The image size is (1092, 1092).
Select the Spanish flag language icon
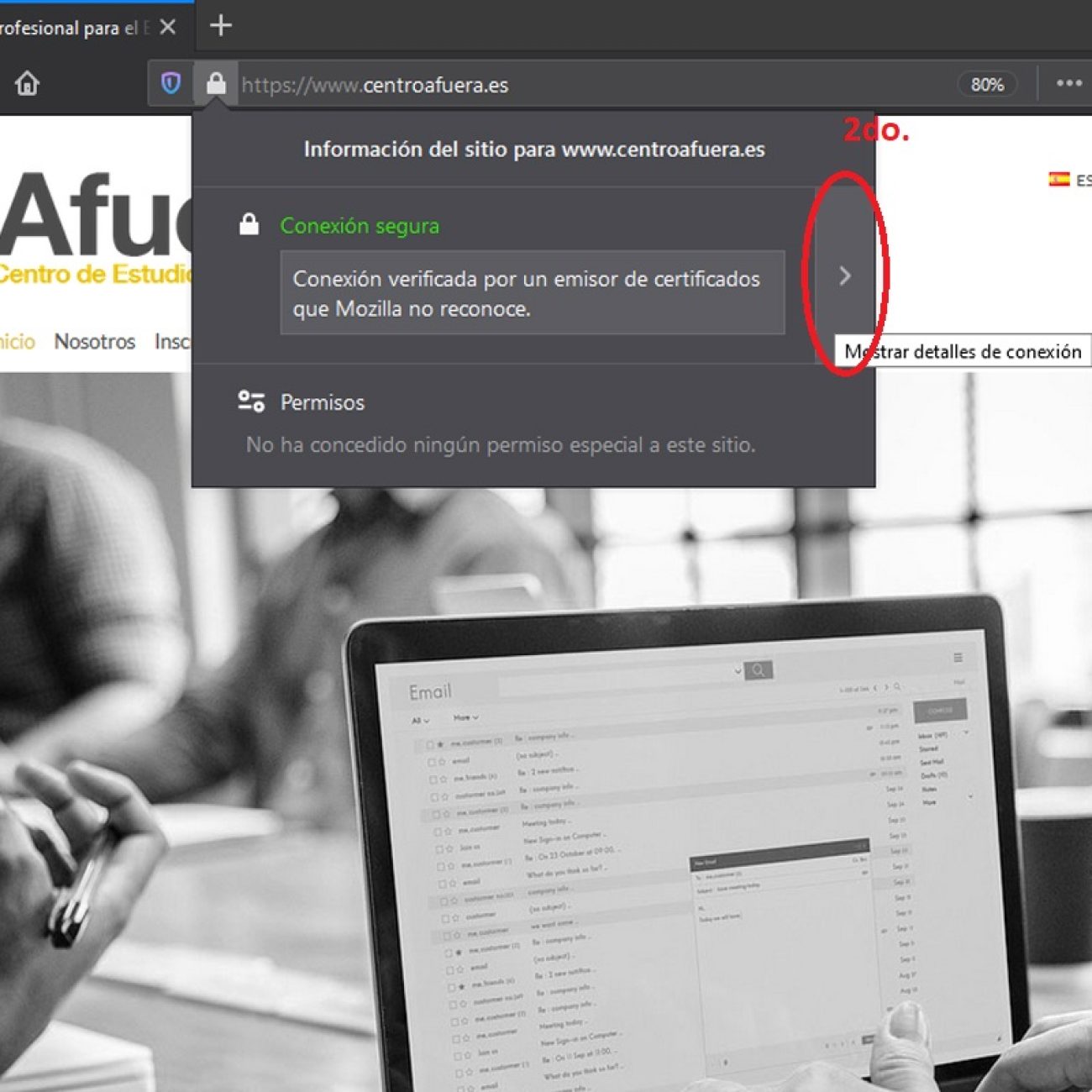point(1058,179)
